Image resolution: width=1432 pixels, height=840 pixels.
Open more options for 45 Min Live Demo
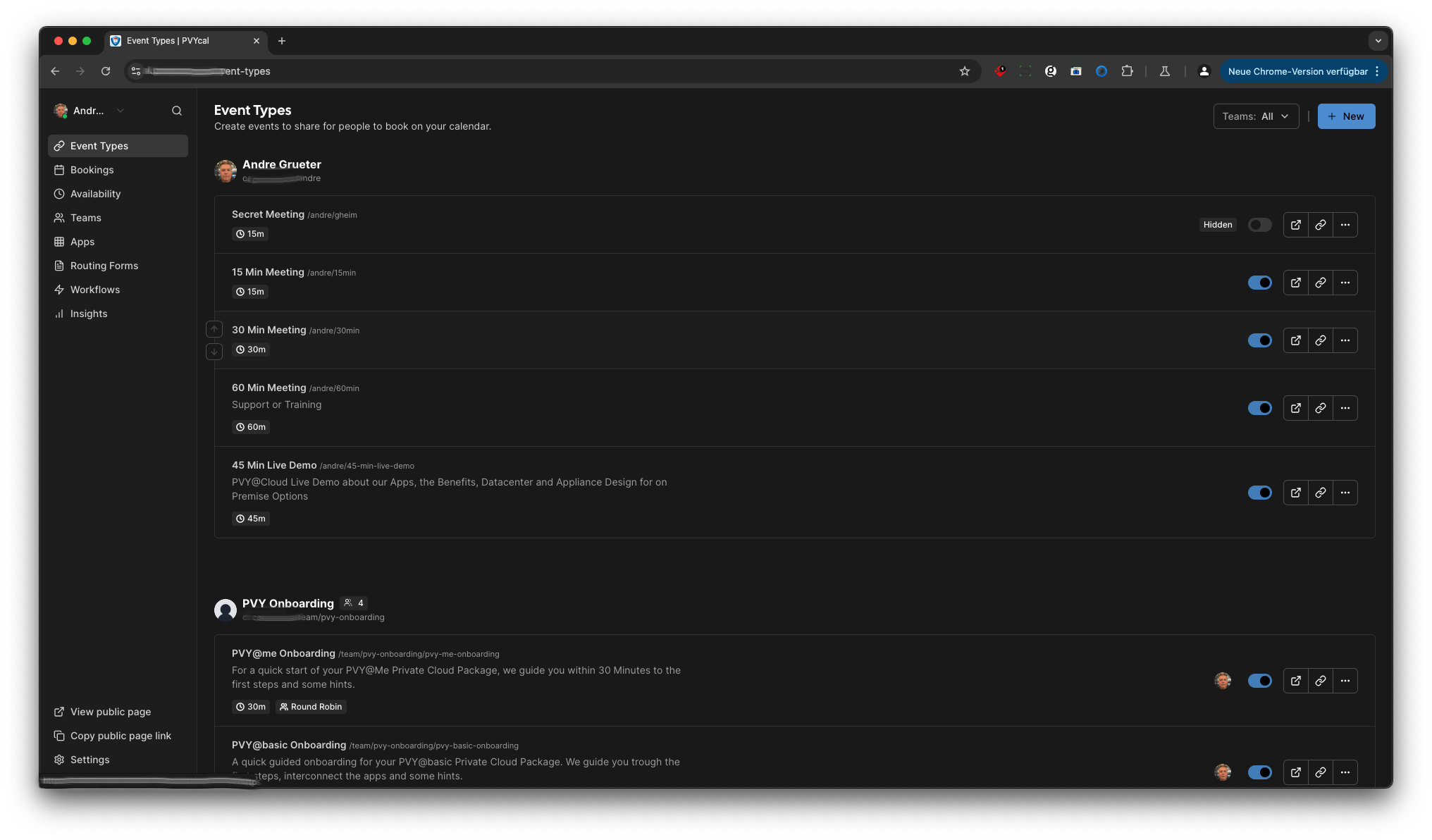1345,493
